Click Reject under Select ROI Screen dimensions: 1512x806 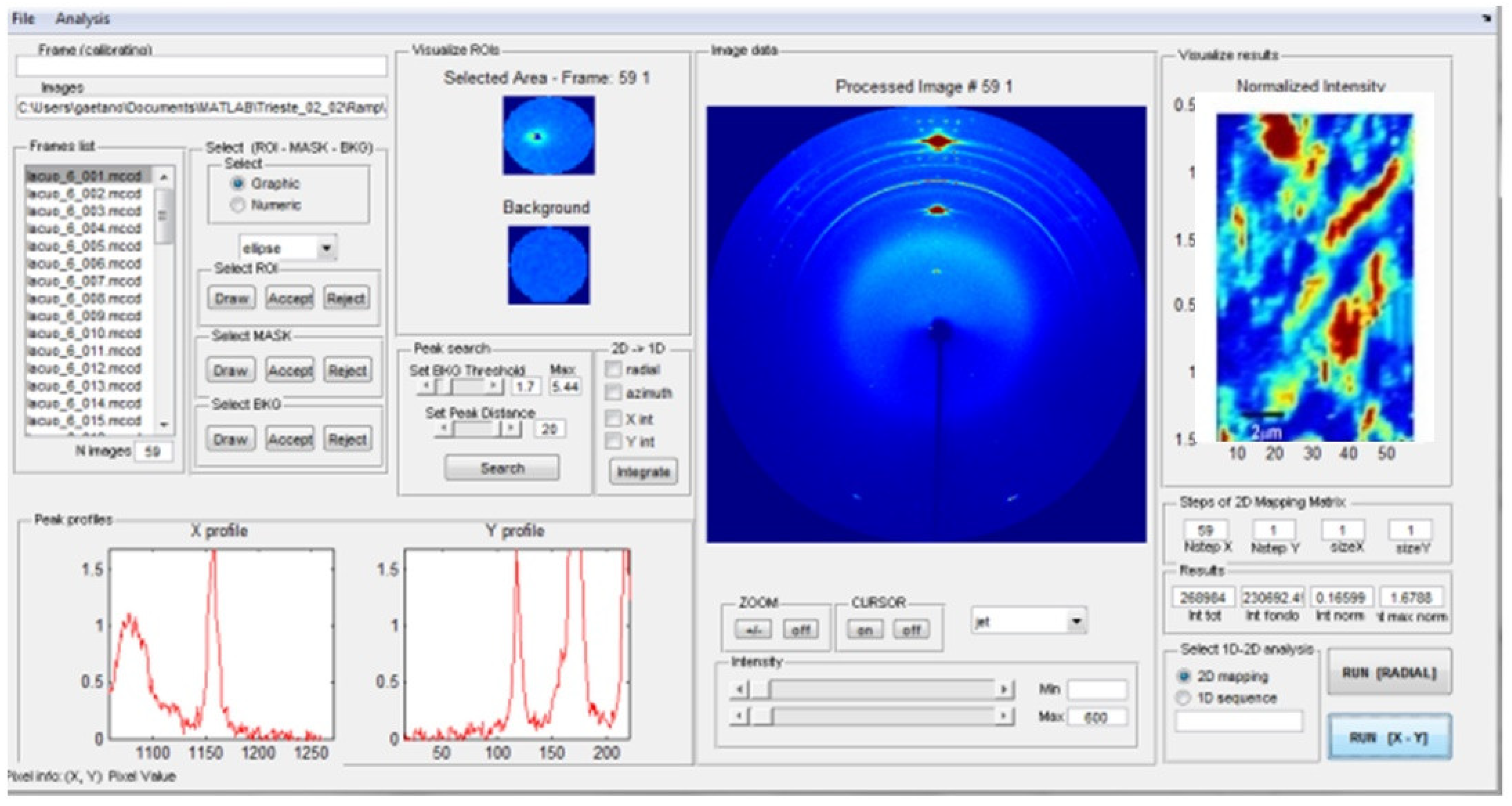tap(346, 298)
